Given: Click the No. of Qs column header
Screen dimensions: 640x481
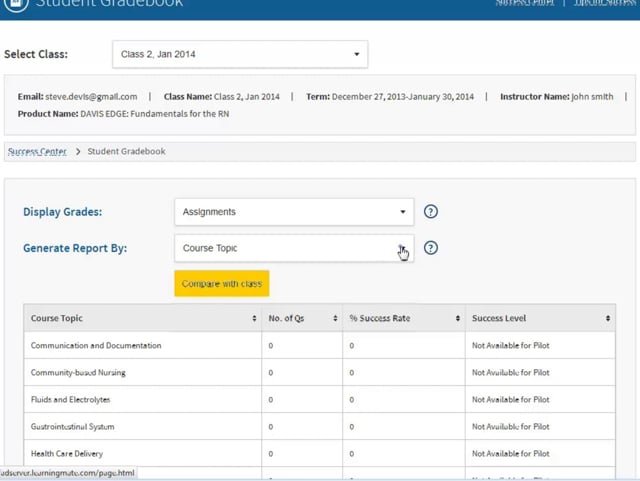Looking at the screenshot, I should pyautogui.click(x=302, y=318).
